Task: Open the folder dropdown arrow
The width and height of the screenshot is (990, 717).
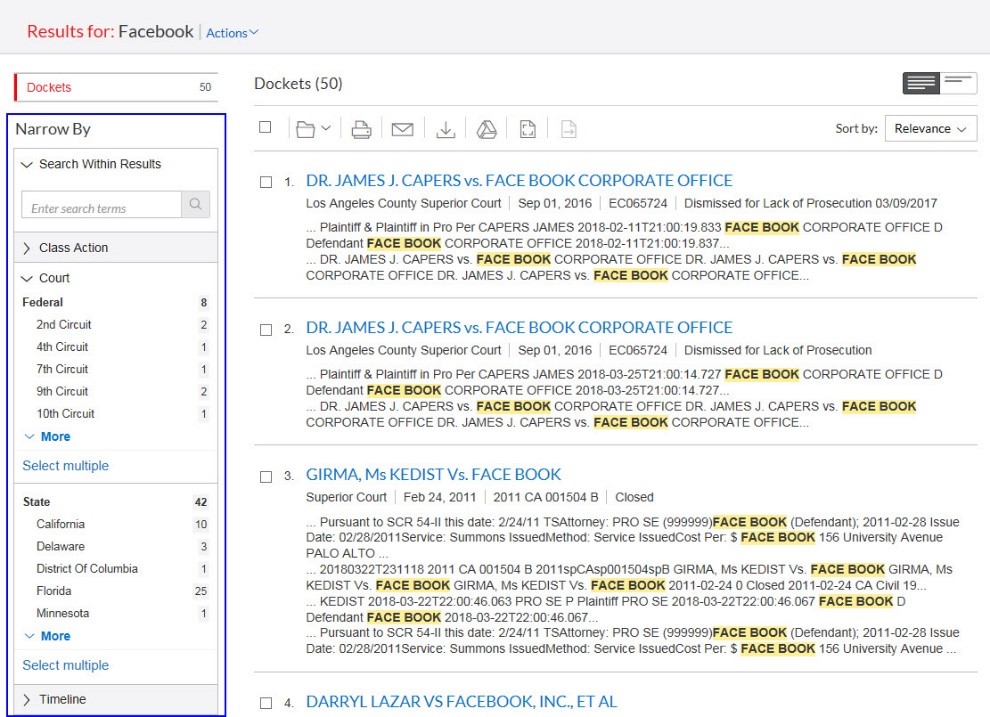Action: [326, 128]
